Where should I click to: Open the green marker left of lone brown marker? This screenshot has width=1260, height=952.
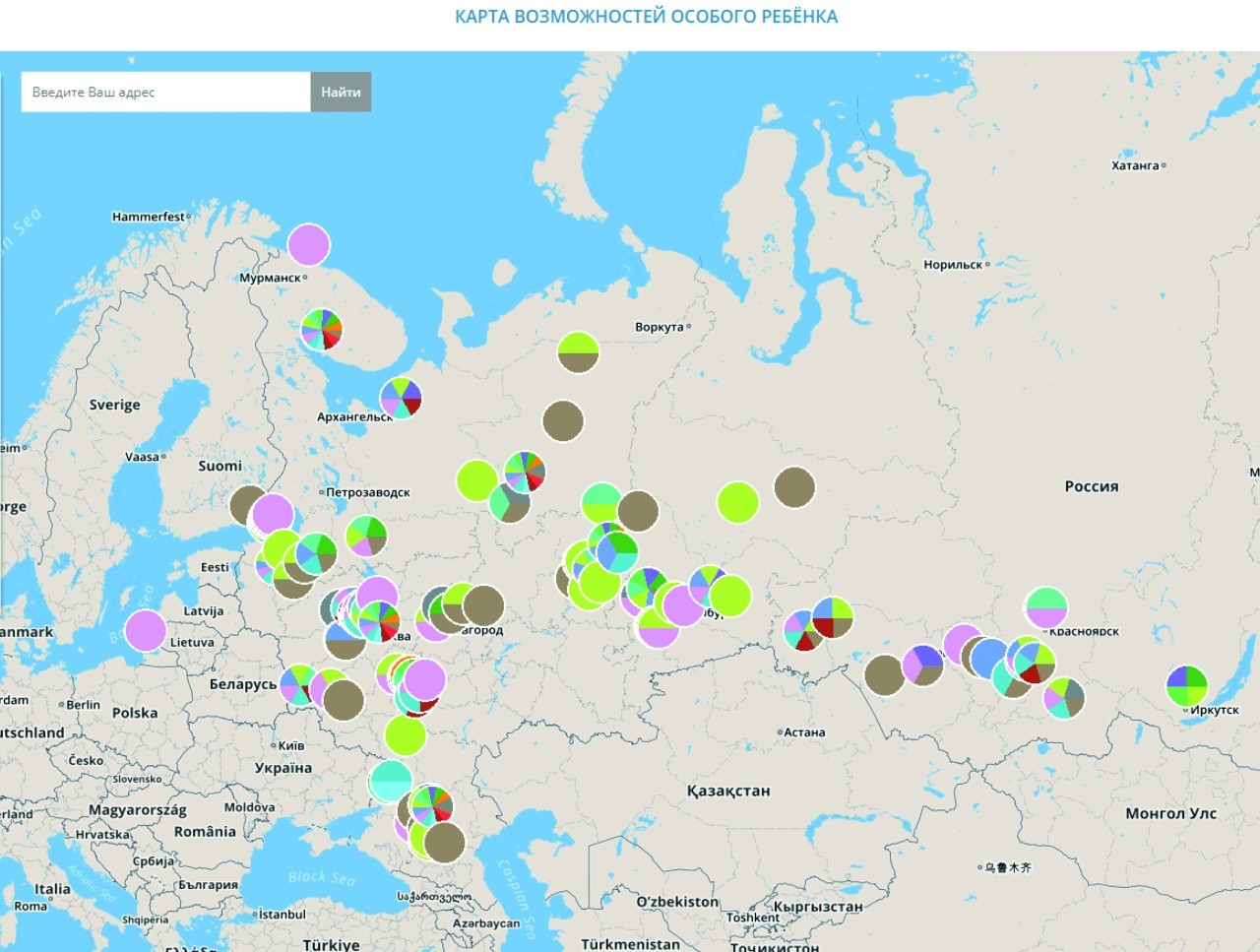tap(737, 502)
